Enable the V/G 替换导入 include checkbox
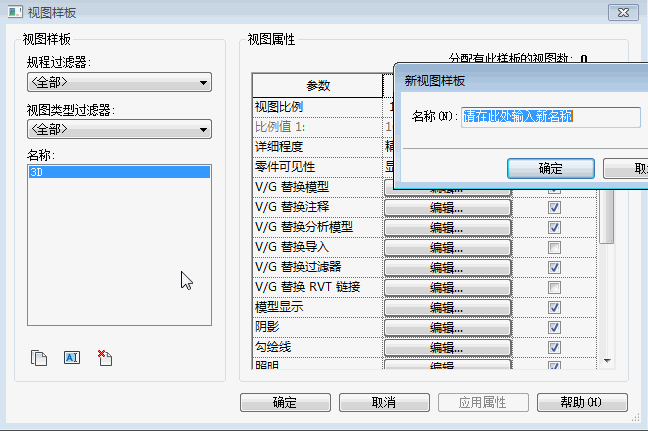648x431 pixels. tap(554, 247)
